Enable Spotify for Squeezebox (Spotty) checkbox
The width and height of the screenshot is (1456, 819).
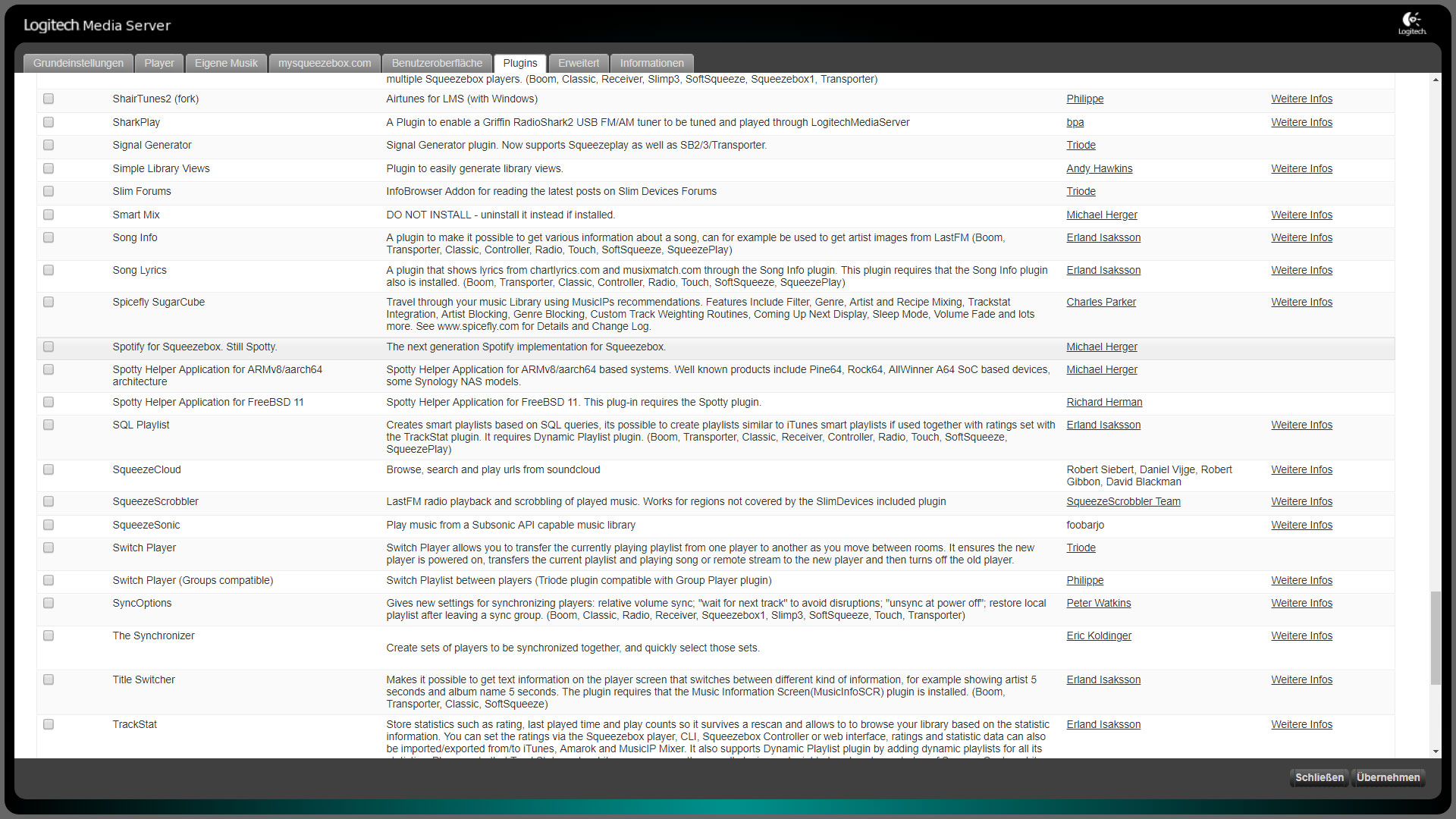pyautogui.click(x=49, y=347)
